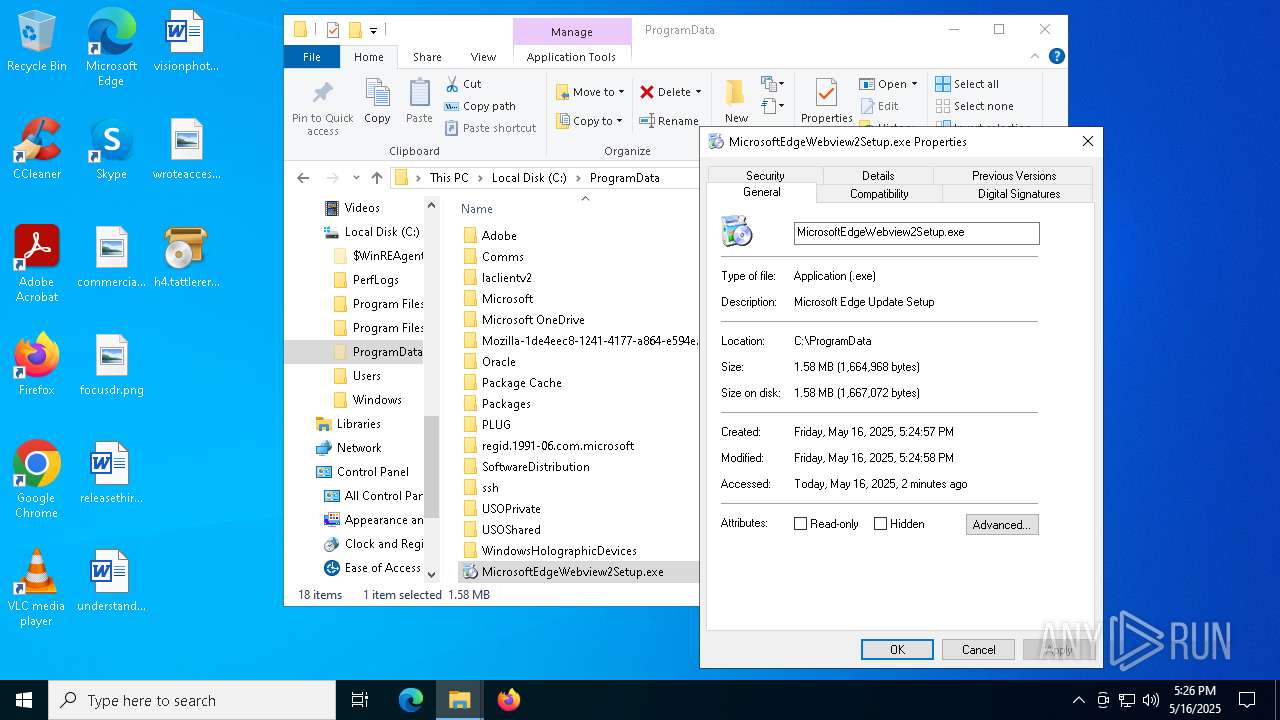Click Pin to Quick access icon

[322, 94]
